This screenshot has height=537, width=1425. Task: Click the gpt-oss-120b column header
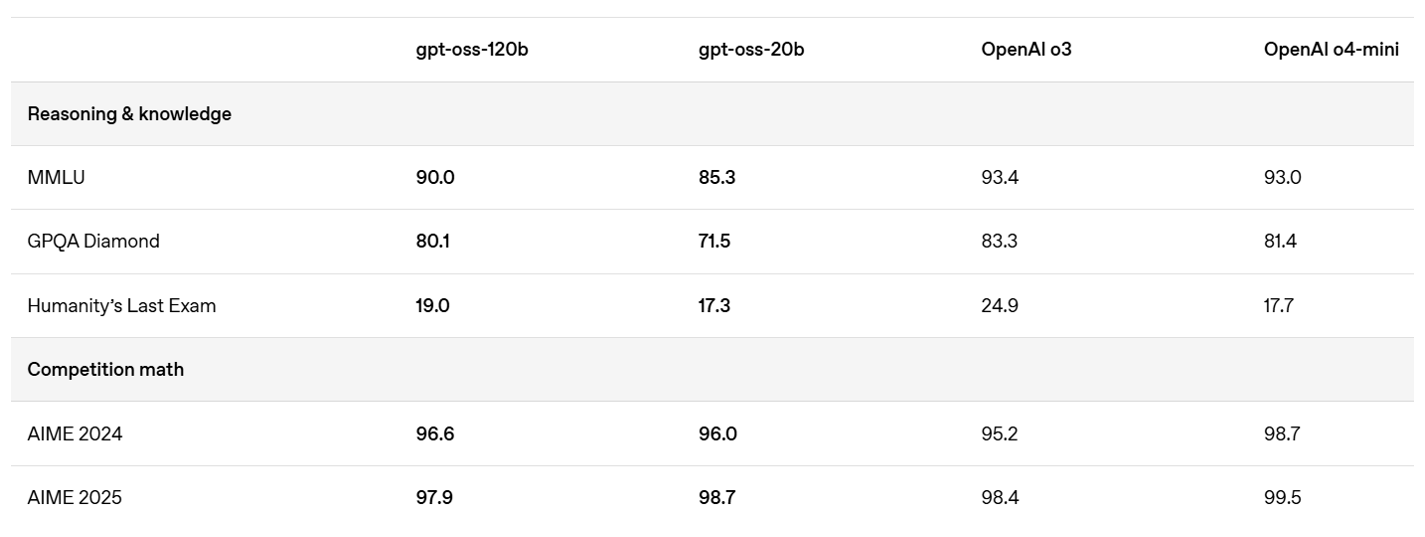pyautogui.click(x=472, y=49)
